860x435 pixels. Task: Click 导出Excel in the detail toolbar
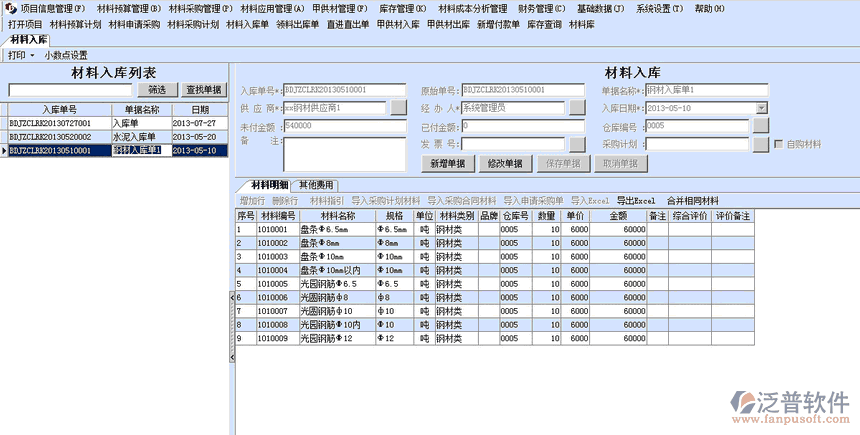coord(636,200)
